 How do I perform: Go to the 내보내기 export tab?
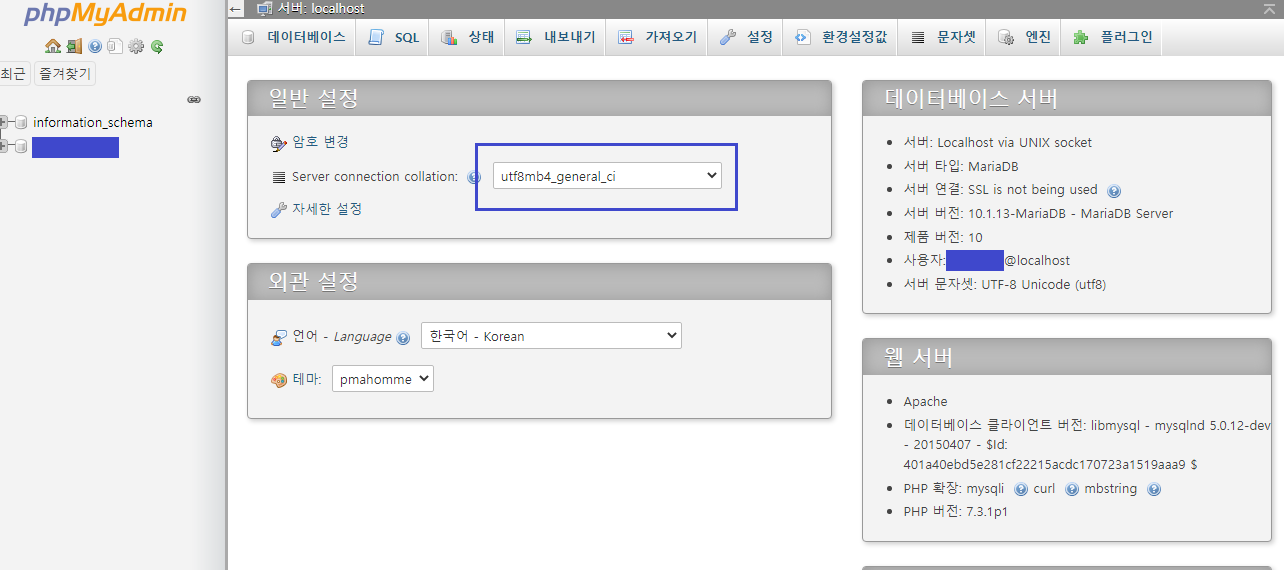click(556, 37)
